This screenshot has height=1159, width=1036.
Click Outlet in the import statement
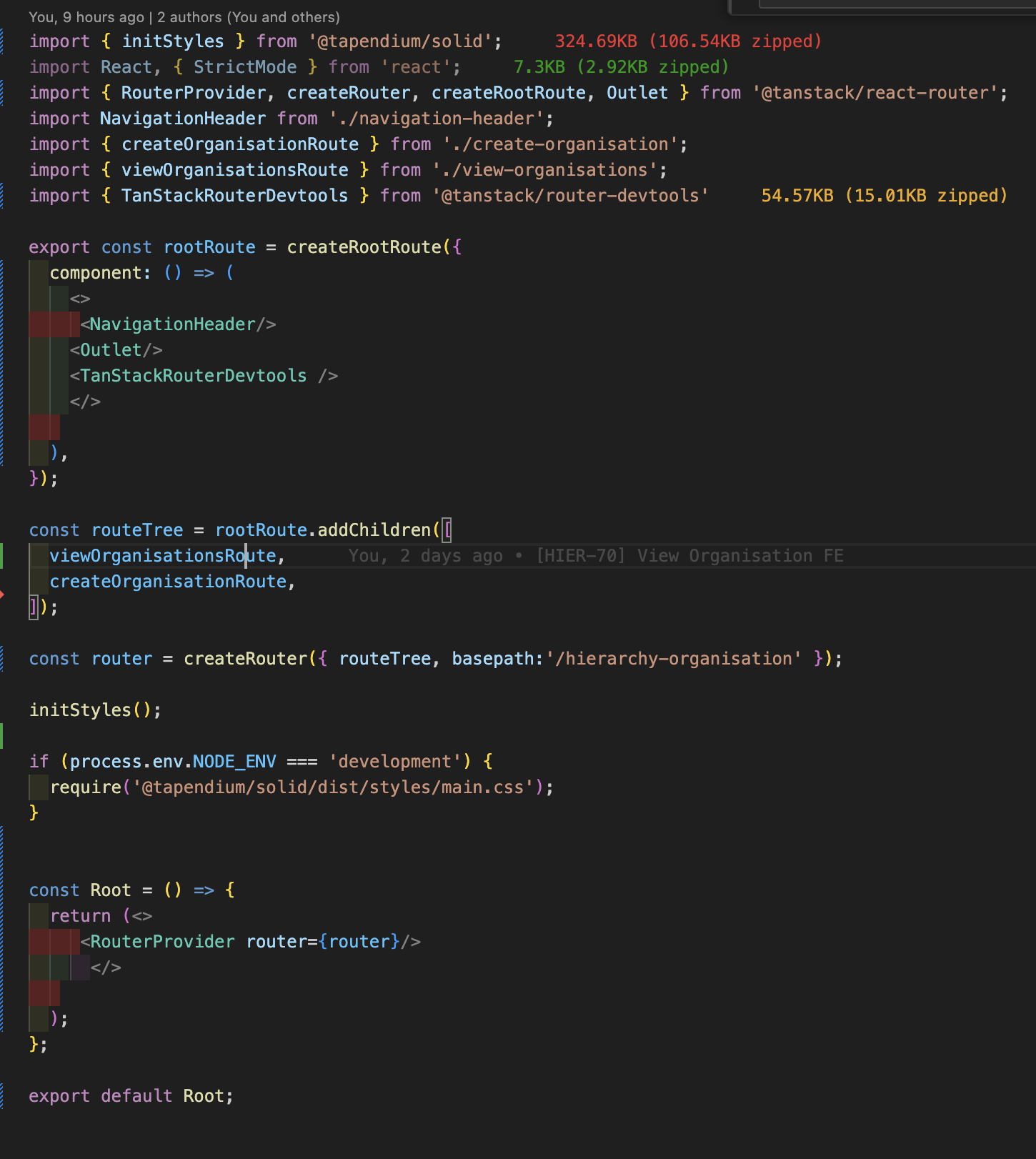637,93
